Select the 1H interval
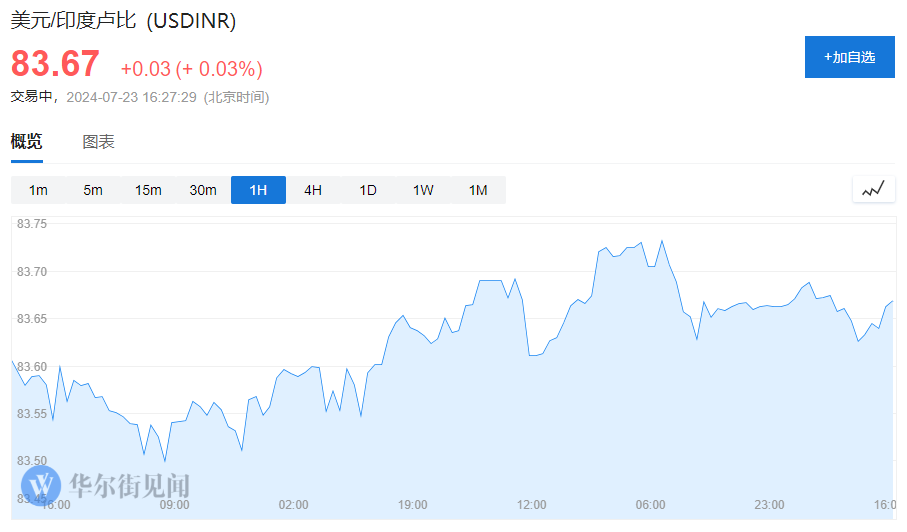Screen dimensions: 907x532 (258, 190)
